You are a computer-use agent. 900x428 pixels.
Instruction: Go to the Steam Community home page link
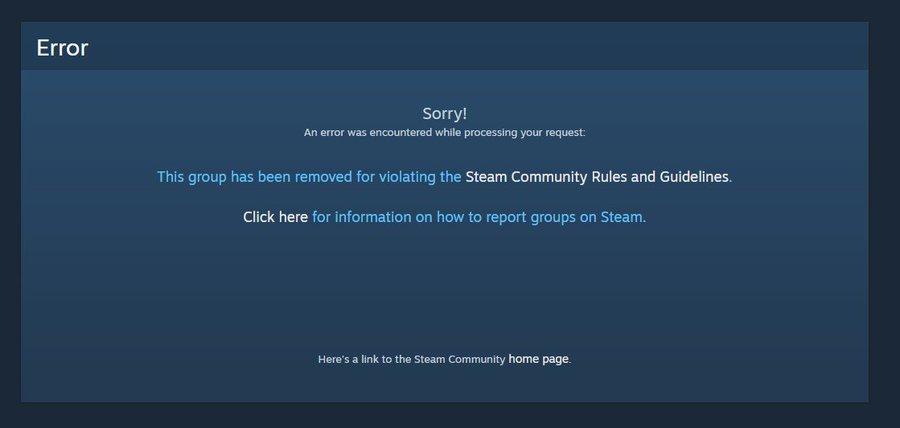(538, 359)
